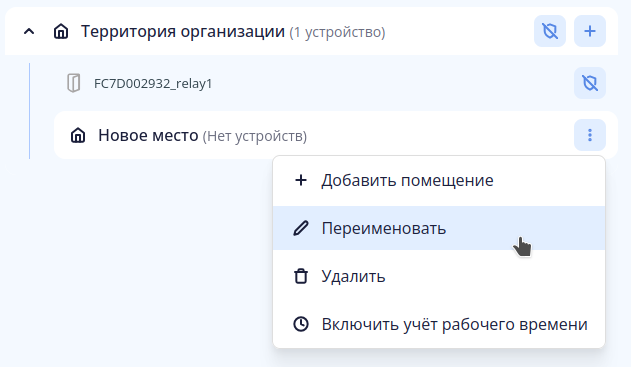The height and width of the screenshot is (367, 631).
Task: Enable Включить учёт рабочего времени option
Action: click(439, 324)
